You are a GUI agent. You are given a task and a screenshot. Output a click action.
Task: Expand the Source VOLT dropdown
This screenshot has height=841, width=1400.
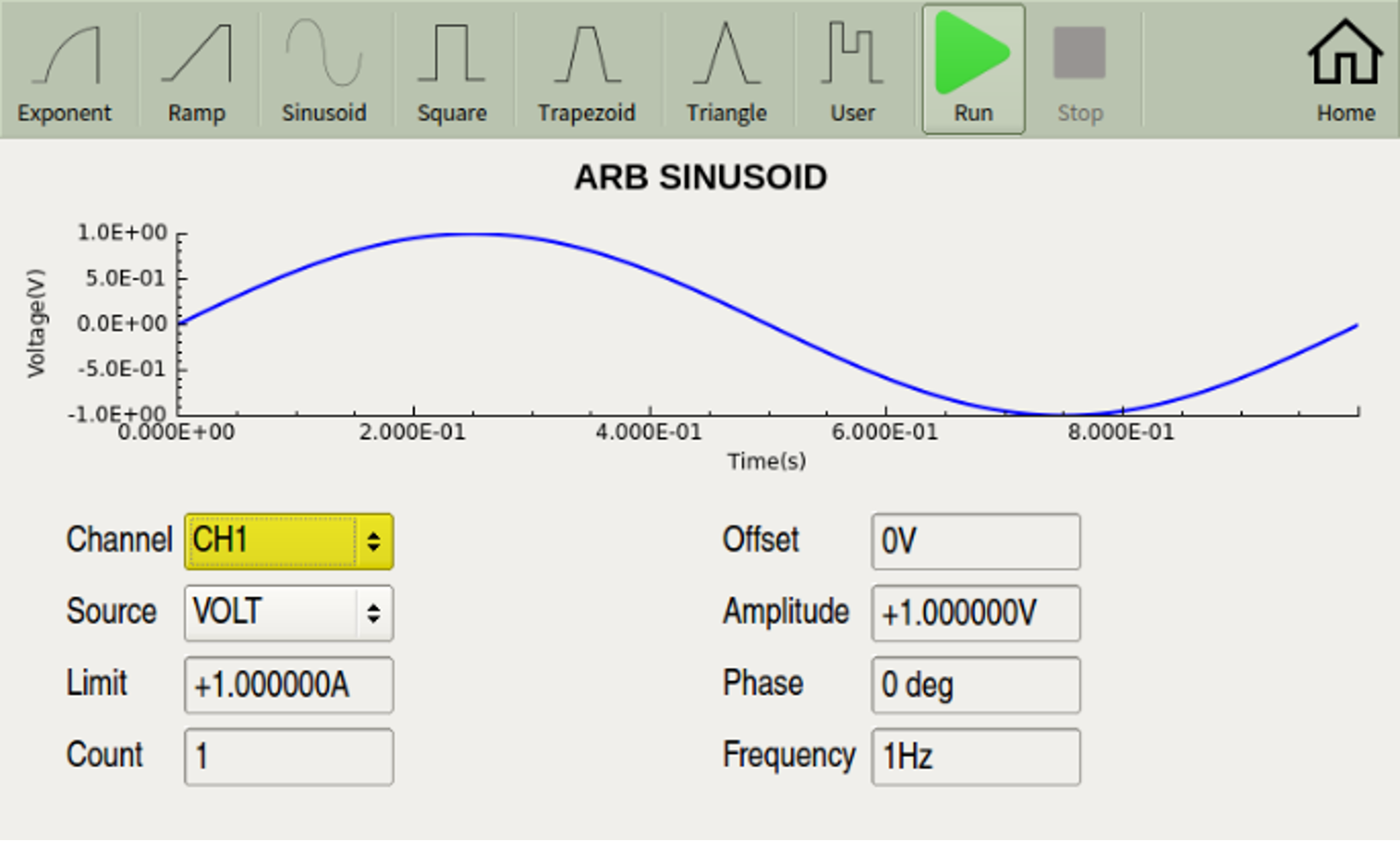coord(289,613)
